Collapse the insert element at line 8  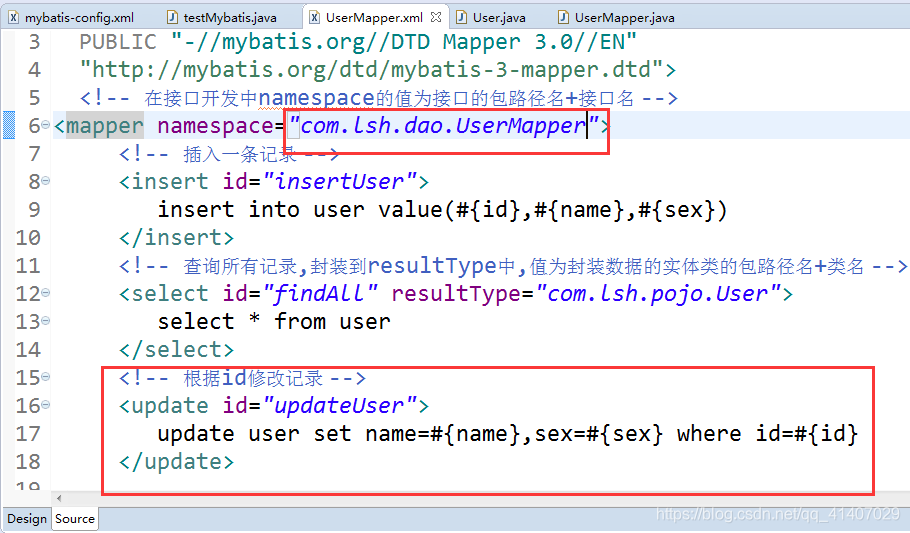point(46,181)
